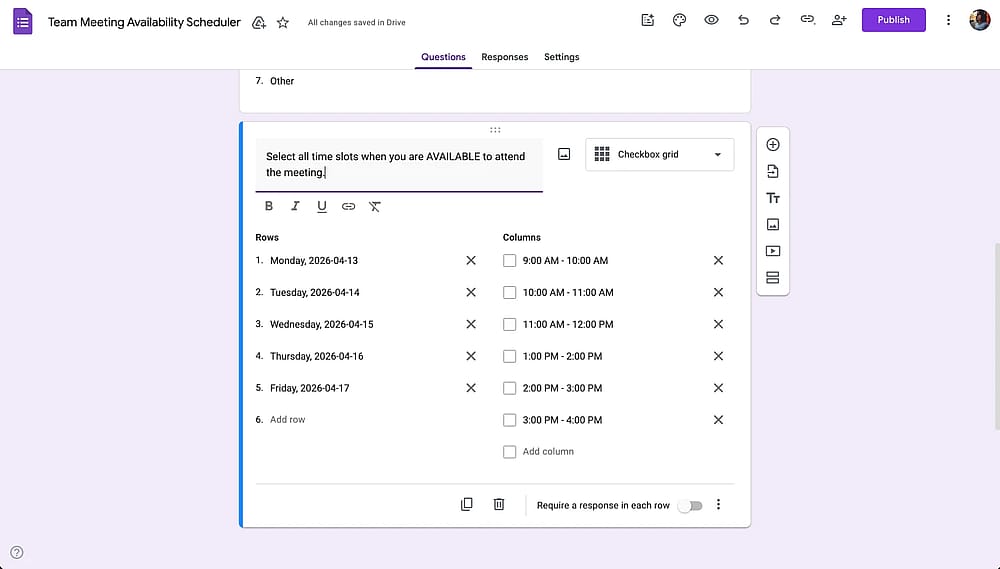Screen dimensions: 1000x569
Task: Insert a link in question text
Action: pyautogui.click(x=348, y=206)
